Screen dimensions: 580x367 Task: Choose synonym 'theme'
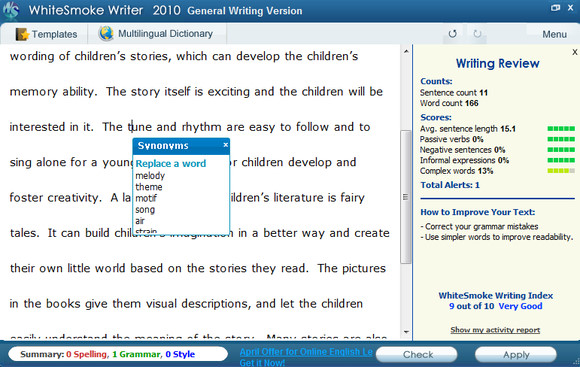click(149, 187)
